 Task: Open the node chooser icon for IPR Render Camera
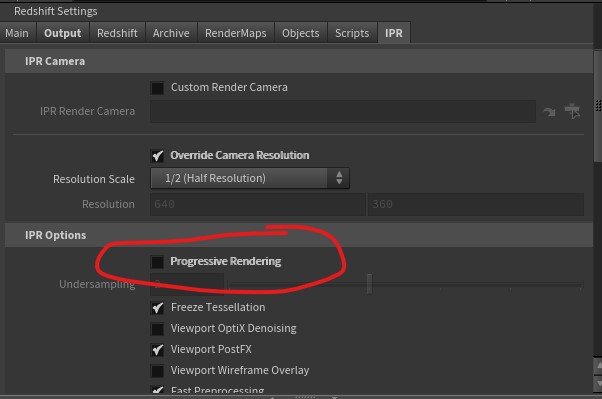572,111
